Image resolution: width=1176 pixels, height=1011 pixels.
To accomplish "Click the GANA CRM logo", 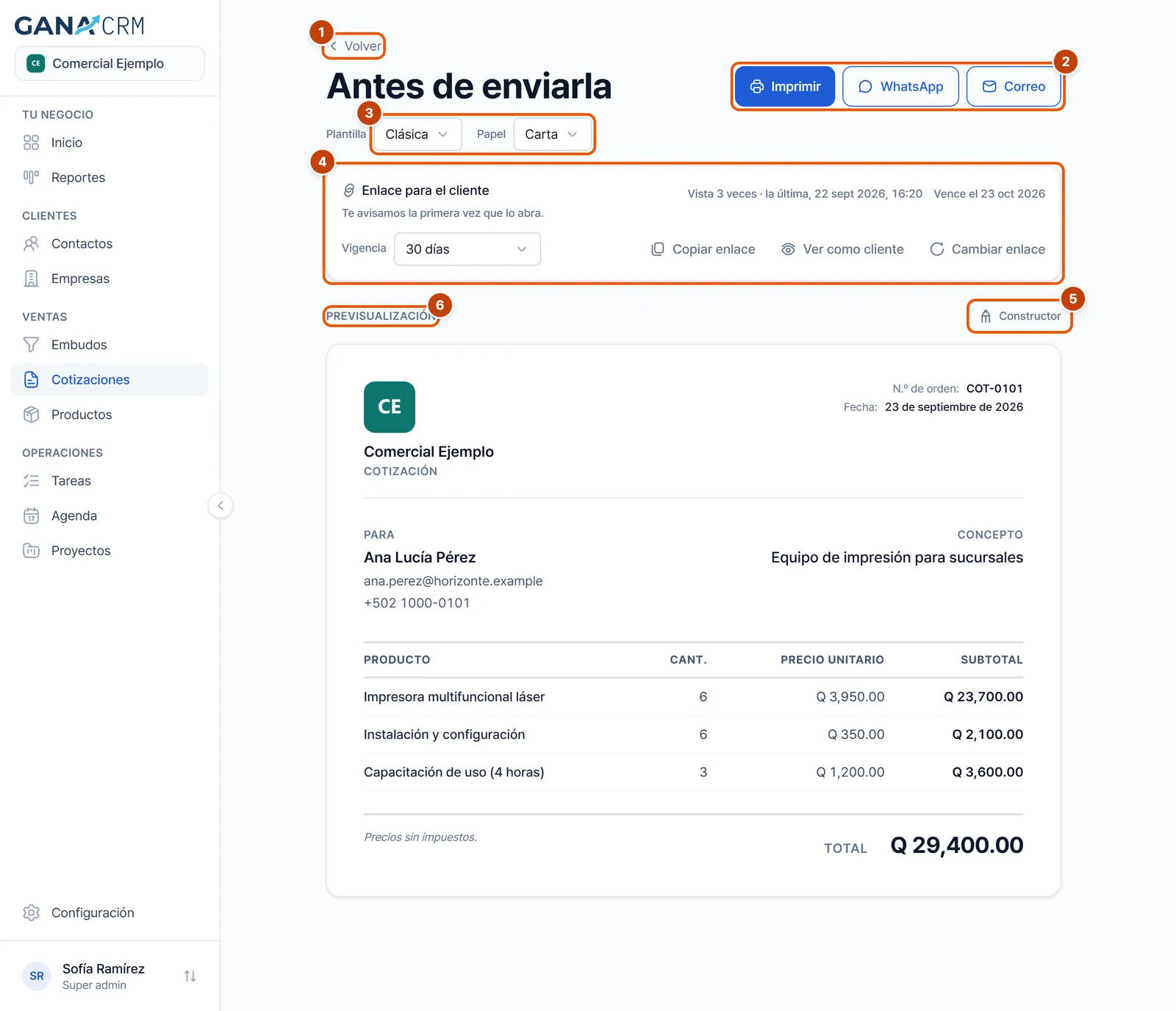I will coord(79,26).
